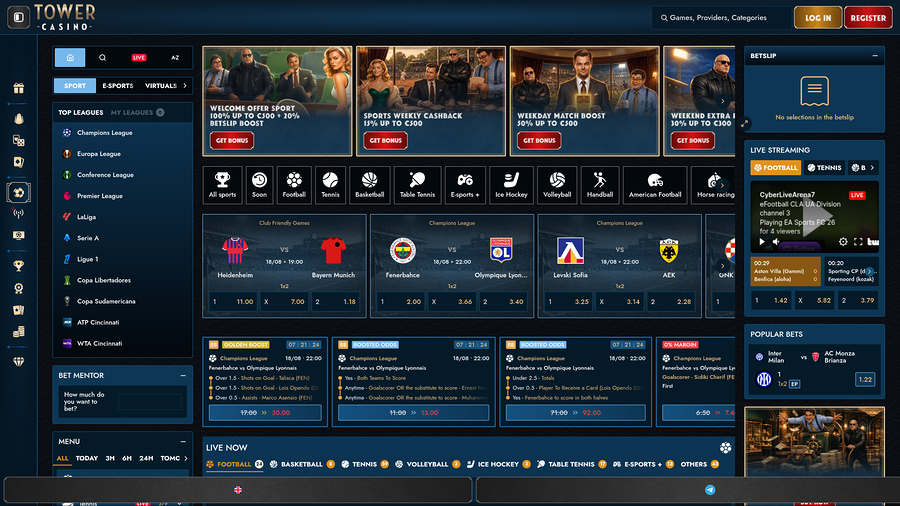The height and width of the screenshot is (506, 900).
Task: Pick AEK win odds 2.28
Action: [x=672, y=301]
